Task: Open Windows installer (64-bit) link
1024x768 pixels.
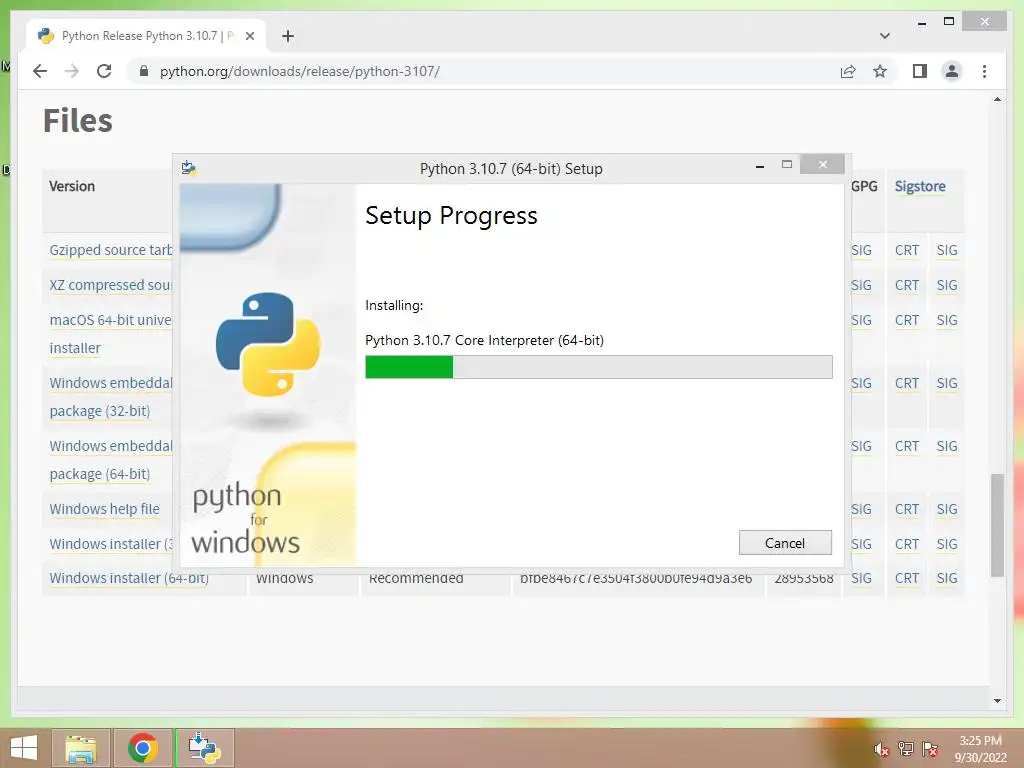Action: pyautogui.click(x=129, y=579)
